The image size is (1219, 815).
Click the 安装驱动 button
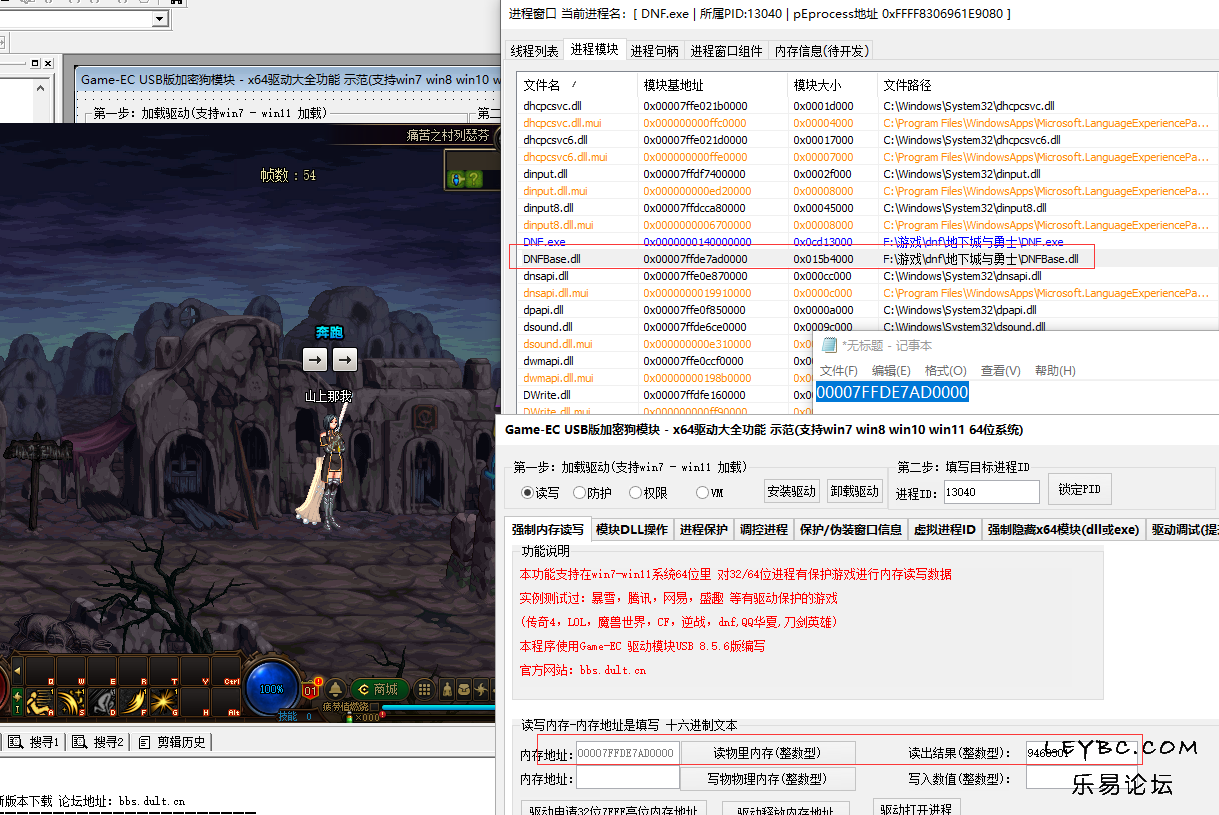tap(791, 491)
